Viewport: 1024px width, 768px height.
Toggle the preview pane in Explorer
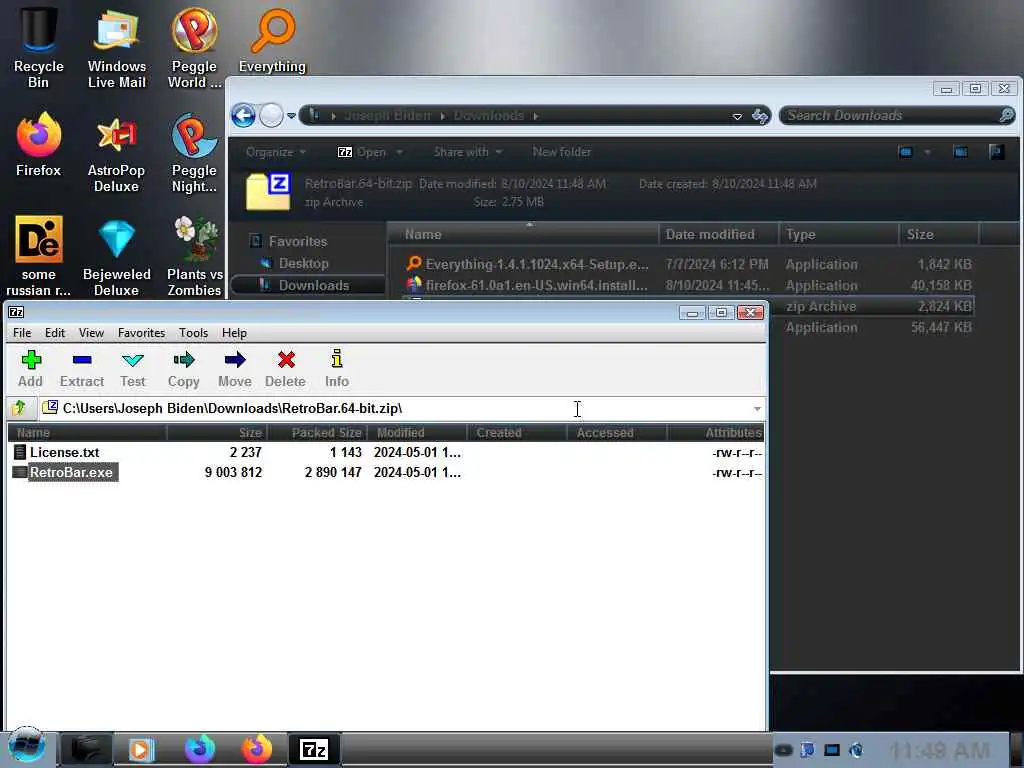click(x=960, y=152)
